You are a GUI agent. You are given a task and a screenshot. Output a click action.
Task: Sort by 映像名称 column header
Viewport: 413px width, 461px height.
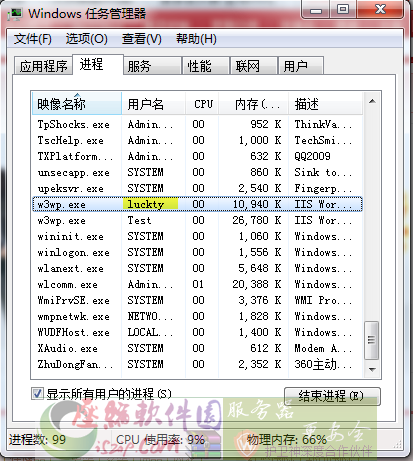click(77, 104)
